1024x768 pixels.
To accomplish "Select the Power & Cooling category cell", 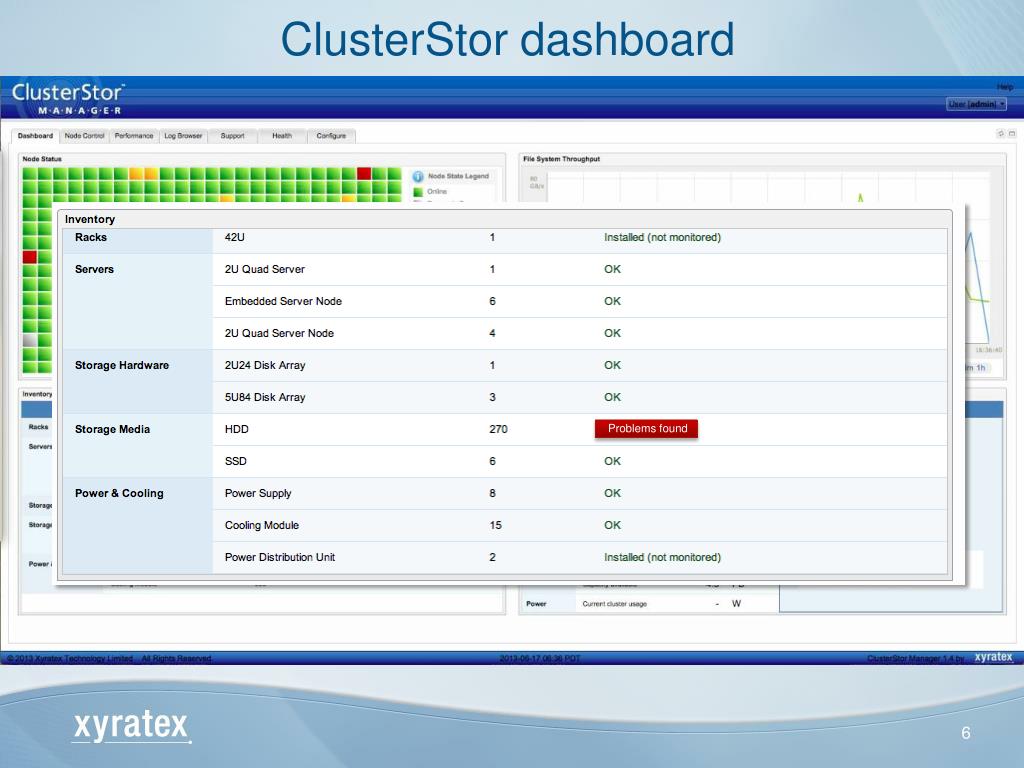I will tap(138, 525).
